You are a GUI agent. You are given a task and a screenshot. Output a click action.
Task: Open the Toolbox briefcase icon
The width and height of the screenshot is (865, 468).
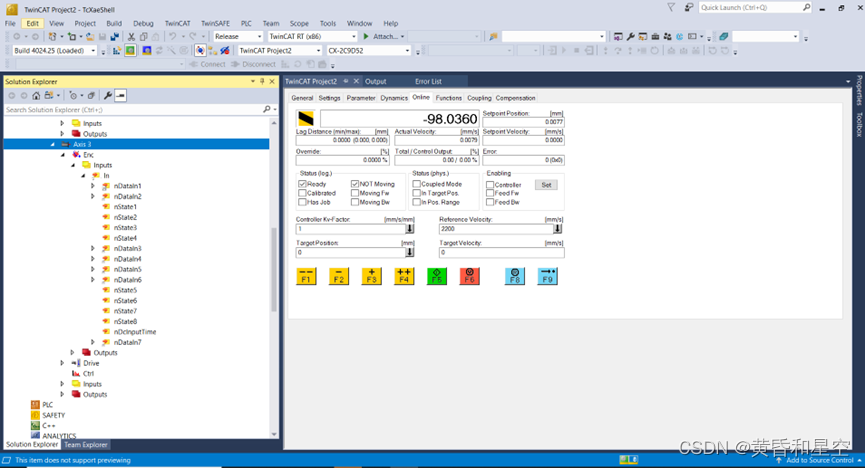pyautogui.click(x=655, y=36)
